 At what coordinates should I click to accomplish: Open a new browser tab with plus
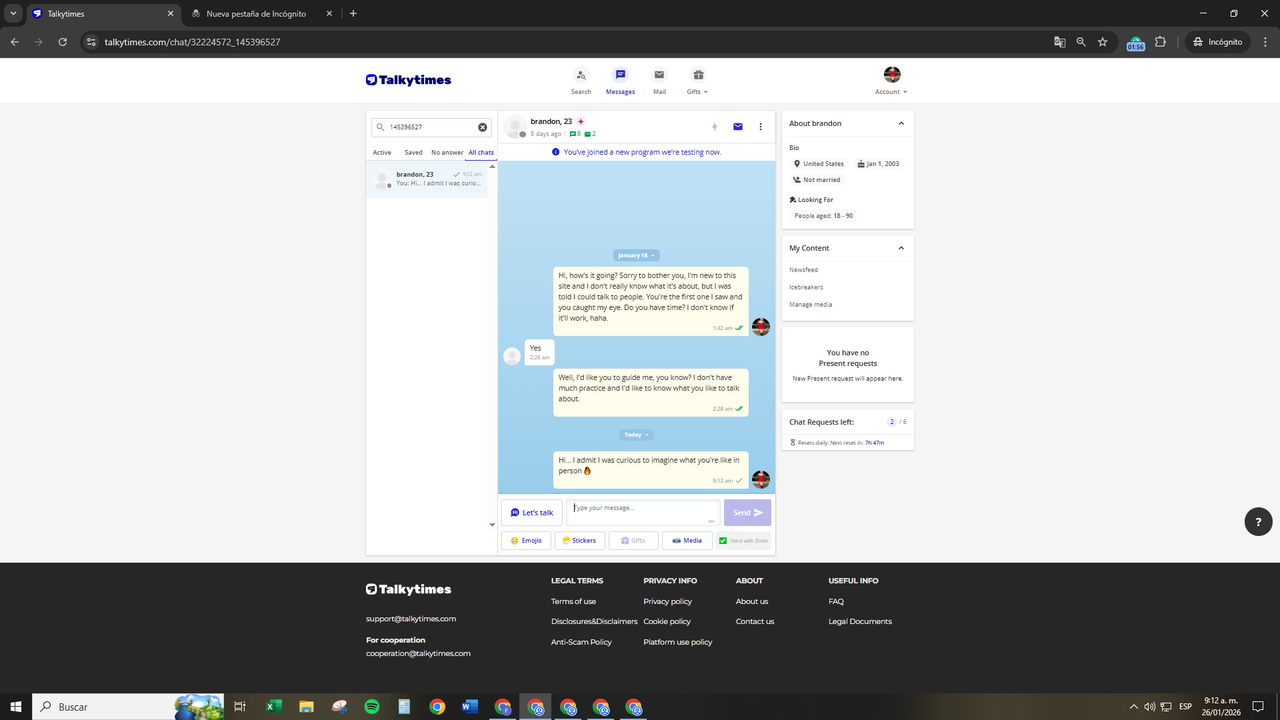point(353,14)
